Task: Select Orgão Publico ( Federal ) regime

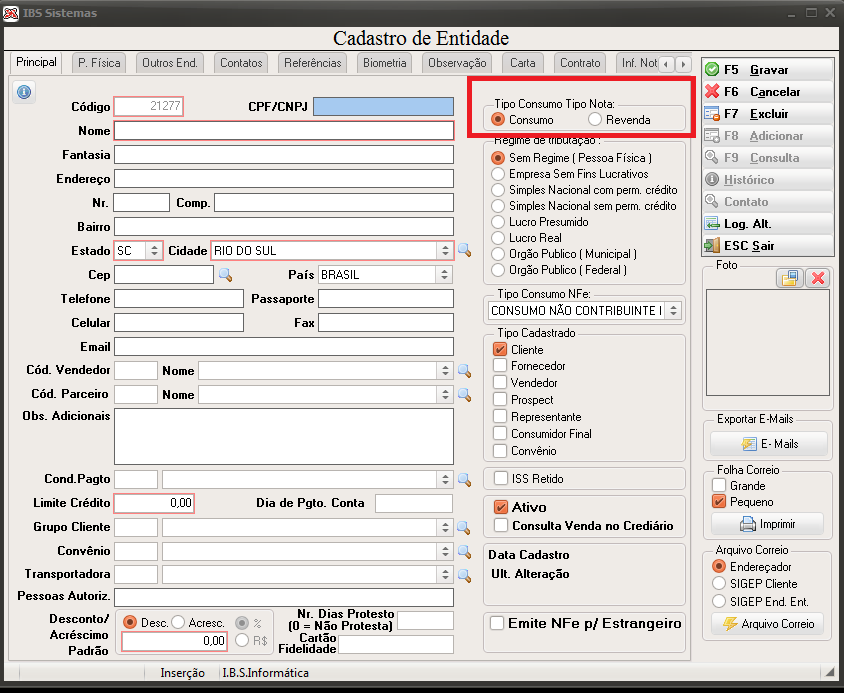Action: pos(498,270)
